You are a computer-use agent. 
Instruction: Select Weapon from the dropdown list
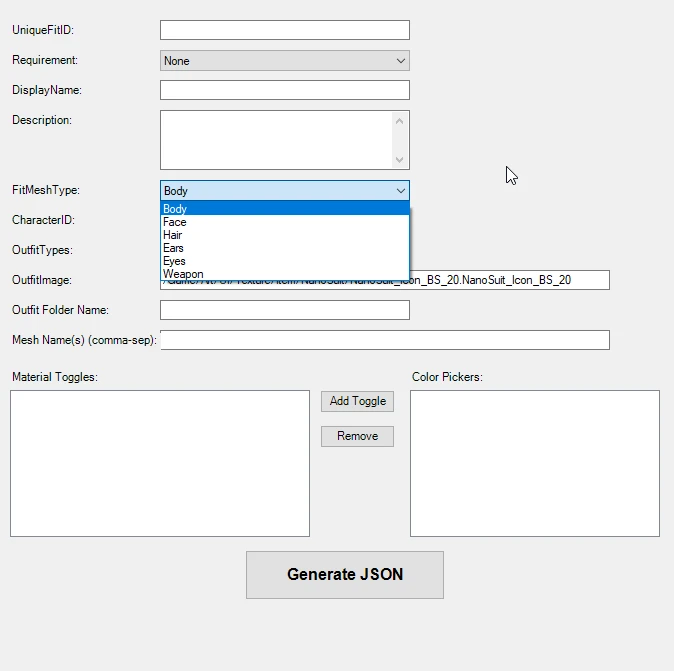pos(284,274)
